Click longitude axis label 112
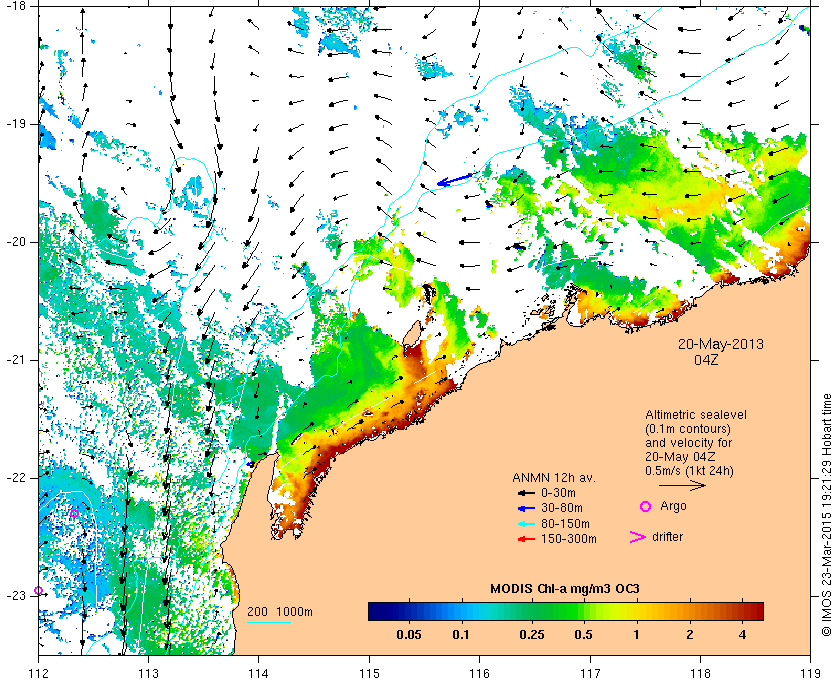The height and width of the screenshot is (680, 840). 38,672
